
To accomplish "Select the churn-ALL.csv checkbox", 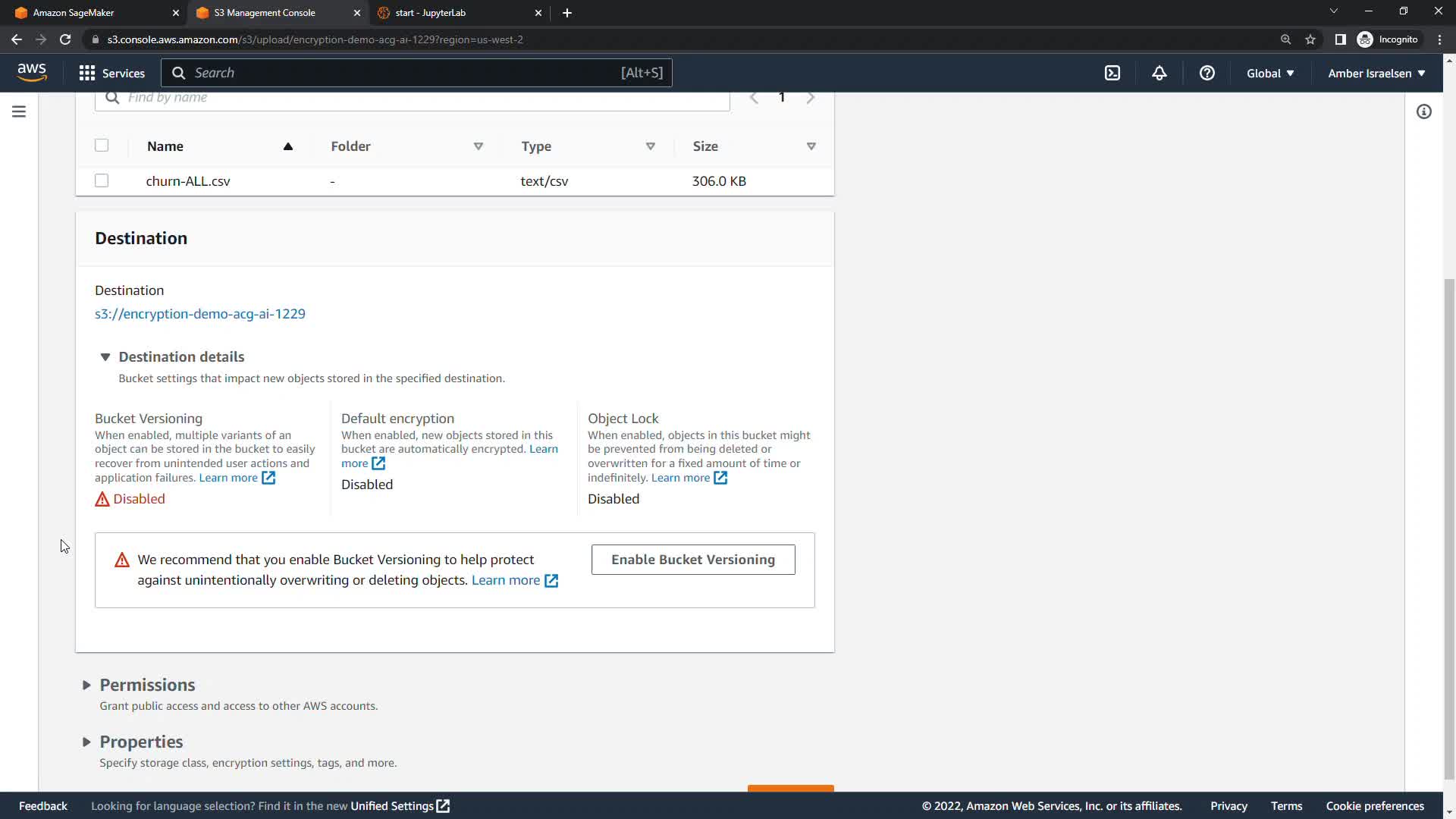I will tap(102, 180).
